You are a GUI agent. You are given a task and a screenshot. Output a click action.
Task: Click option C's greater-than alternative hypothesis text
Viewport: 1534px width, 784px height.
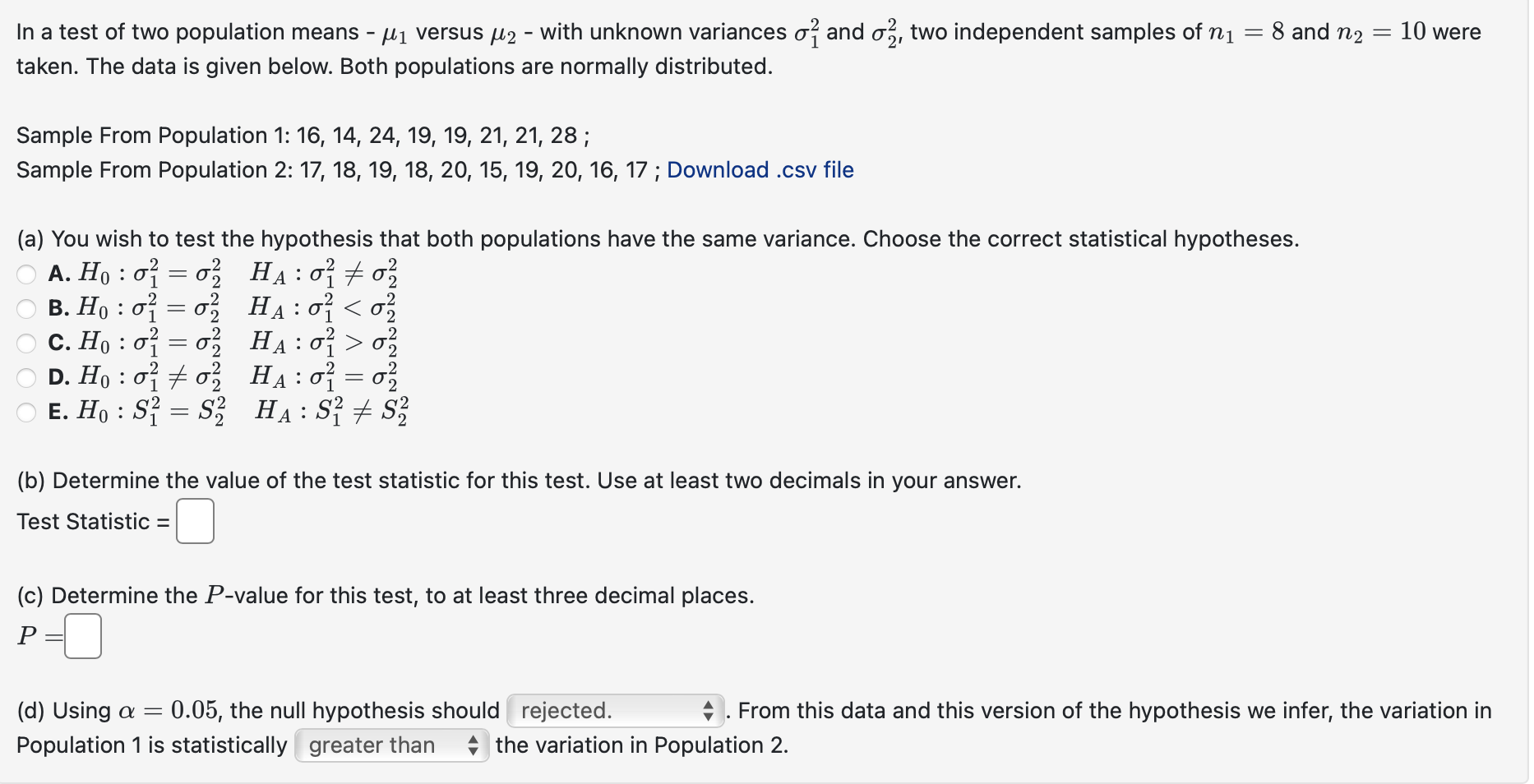324,342
